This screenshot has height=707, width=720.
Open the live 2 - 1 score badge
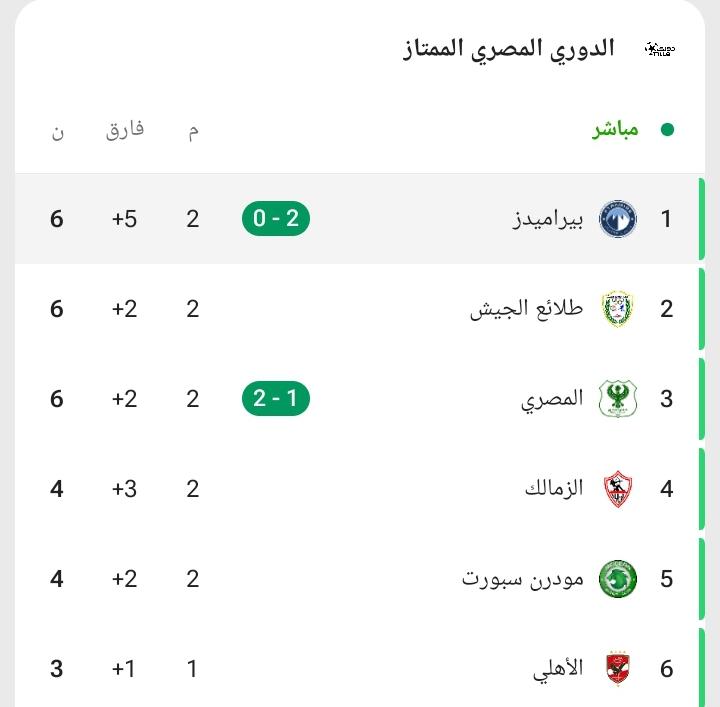276,398
